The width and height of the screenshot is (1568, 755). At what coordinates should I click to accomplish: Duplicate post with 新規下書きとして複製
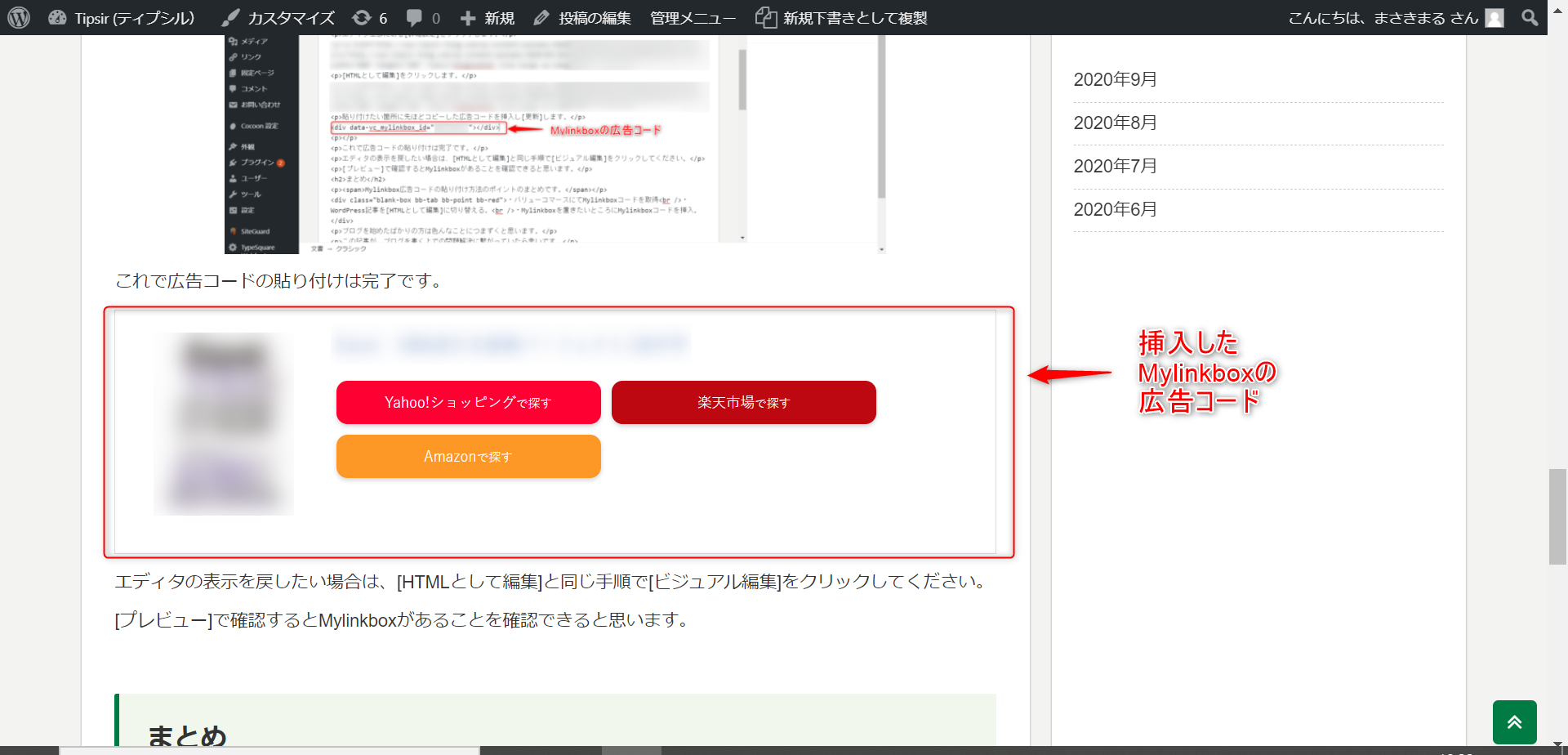point(841,17)
